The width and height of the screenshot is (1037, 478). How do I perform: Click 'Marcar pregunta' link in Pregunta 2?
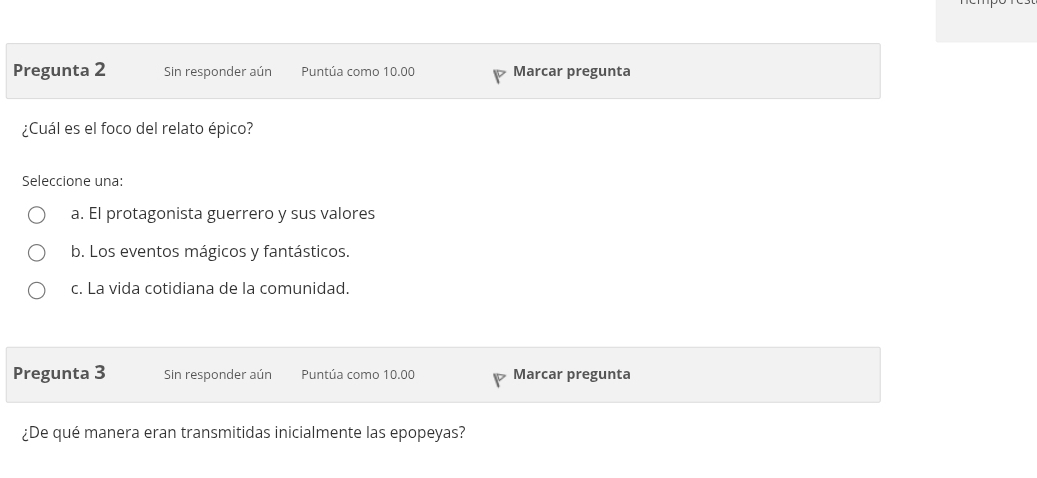pos(571,71)
